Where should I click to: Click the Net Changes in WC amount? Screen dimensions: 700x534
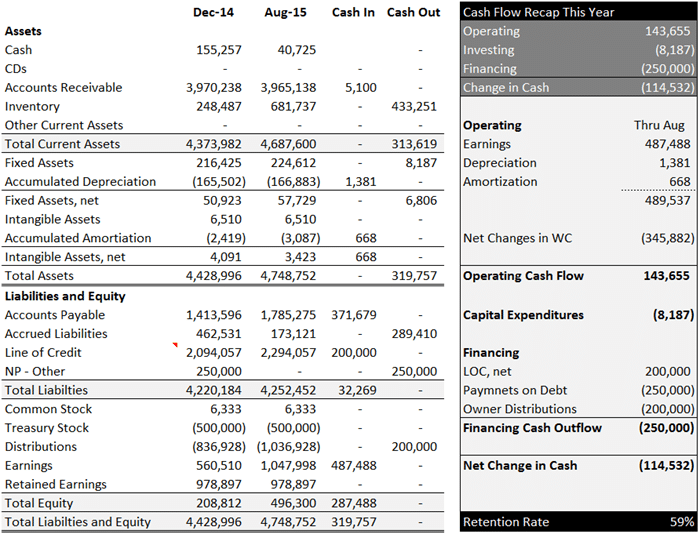[668, 238]
